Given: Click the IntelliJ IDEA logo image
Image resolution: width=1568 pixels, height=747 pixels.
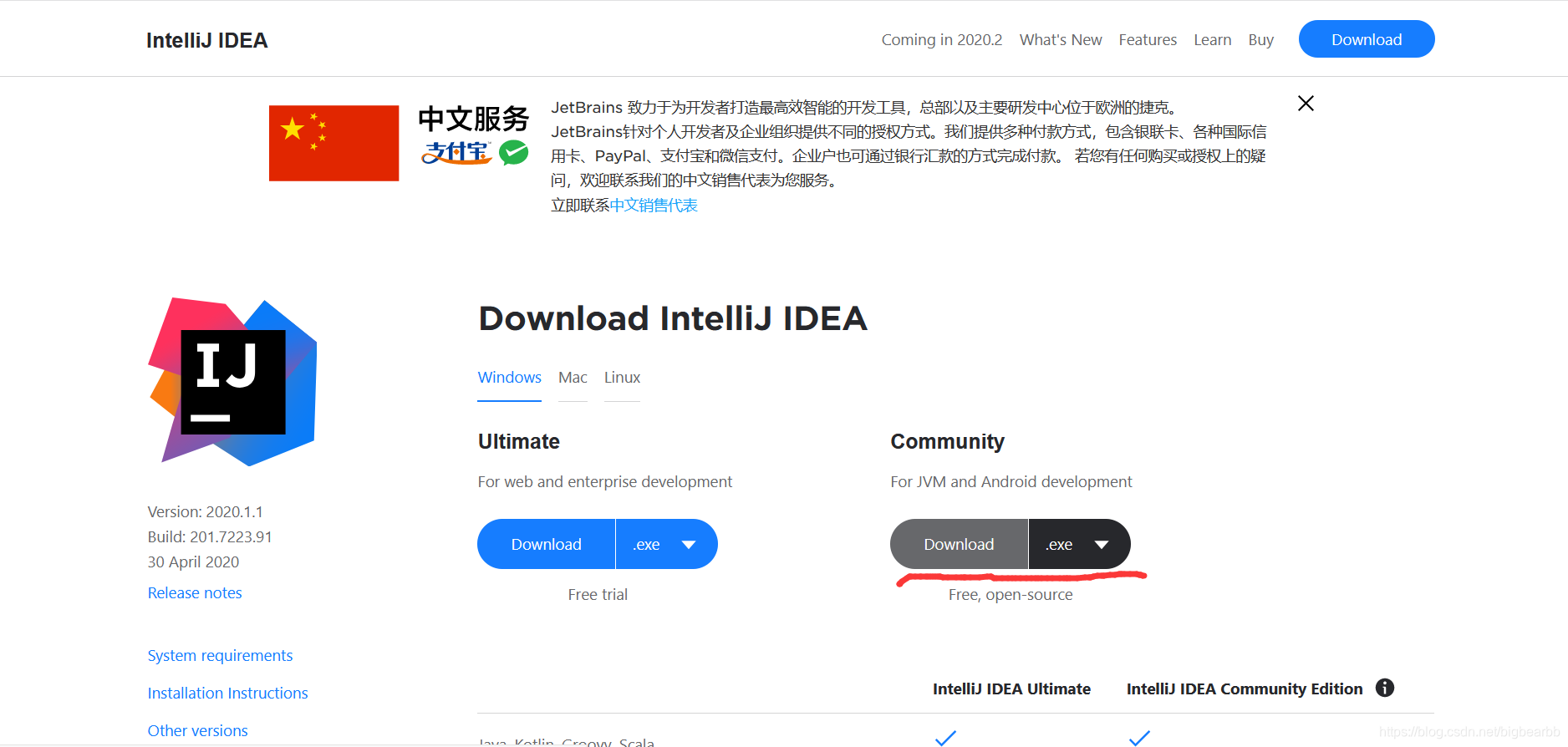Looking at the screenshot, I should [232, 382].
